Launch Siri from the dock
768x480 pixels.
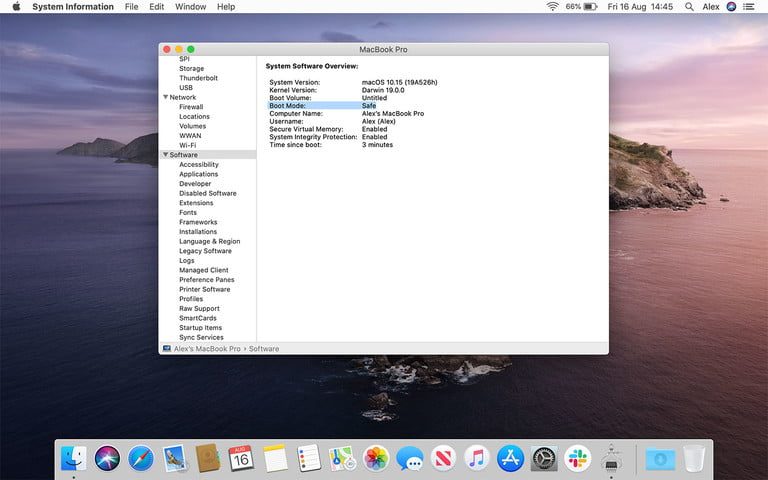pyautogui.click(x=107, y=459)
